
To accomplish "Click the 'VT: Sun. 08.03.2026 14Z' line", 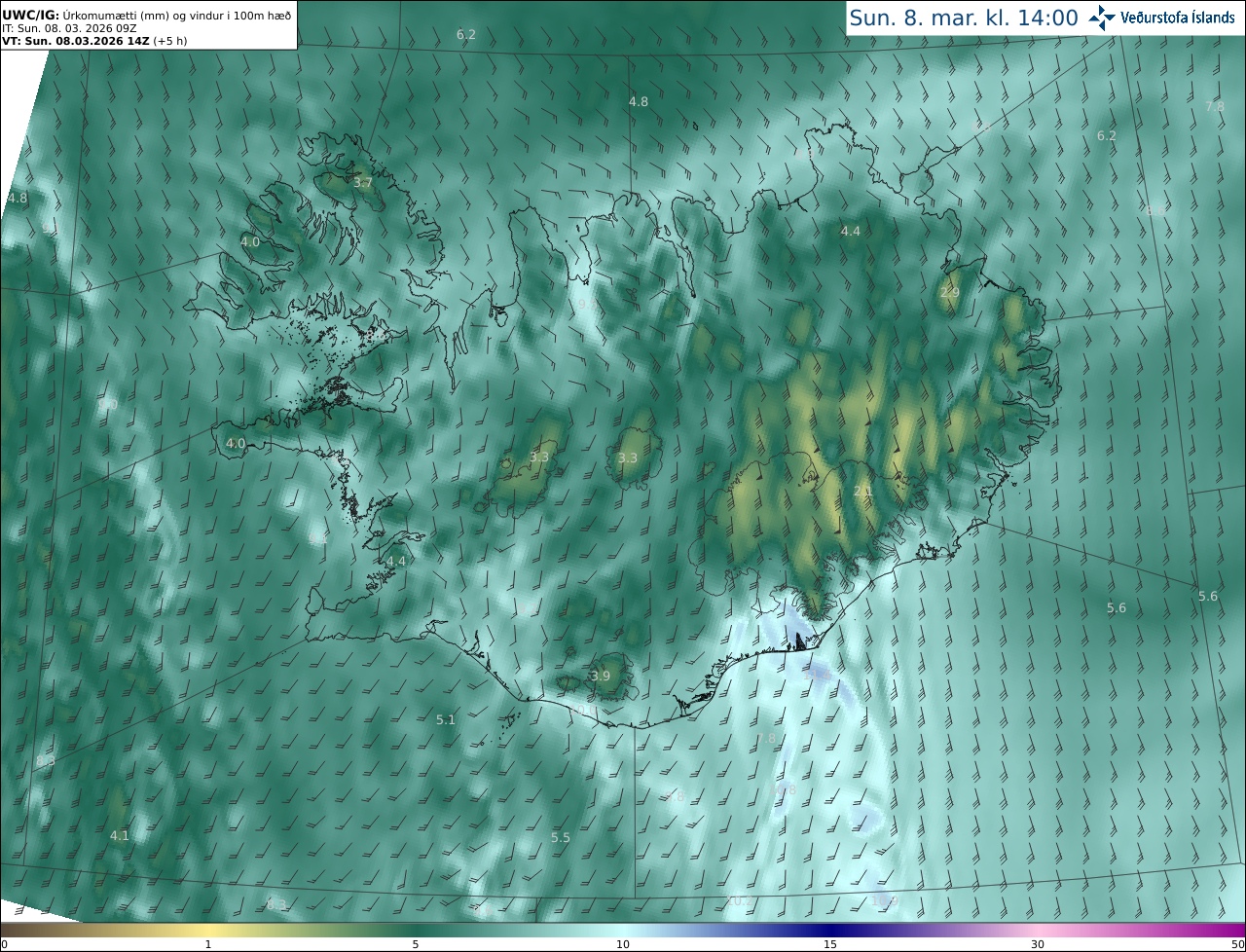I will point(94,41).
